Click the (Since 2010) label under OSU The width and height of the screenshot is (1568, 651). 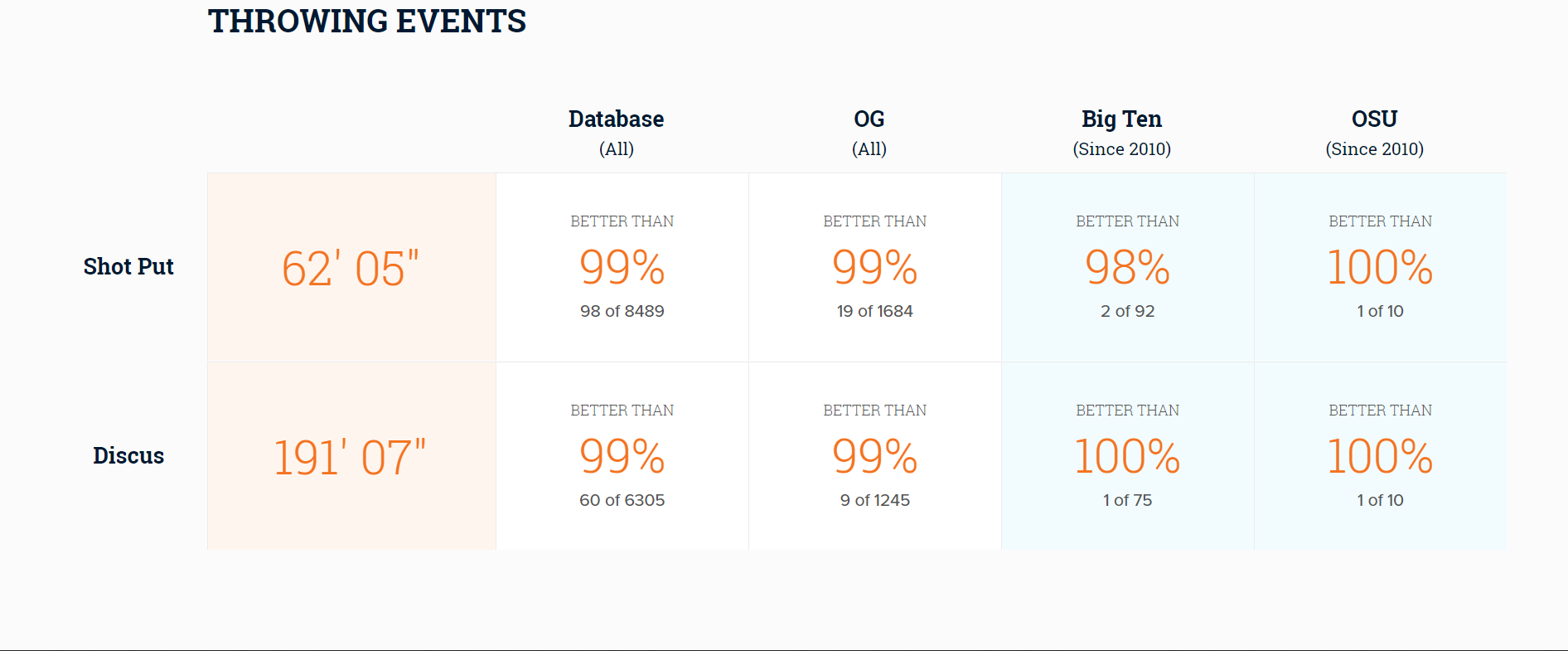click(x=1374, y=149)
